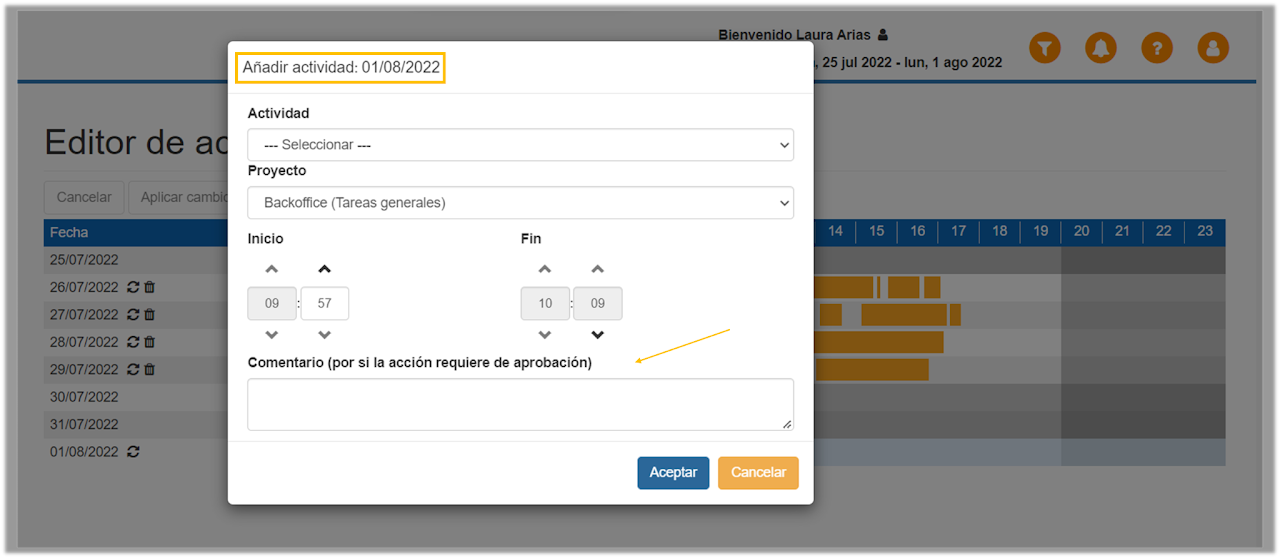This screenshot has height=558, width=1280.
Task: Open the help question mark icon
Action: pos(1157,47)
